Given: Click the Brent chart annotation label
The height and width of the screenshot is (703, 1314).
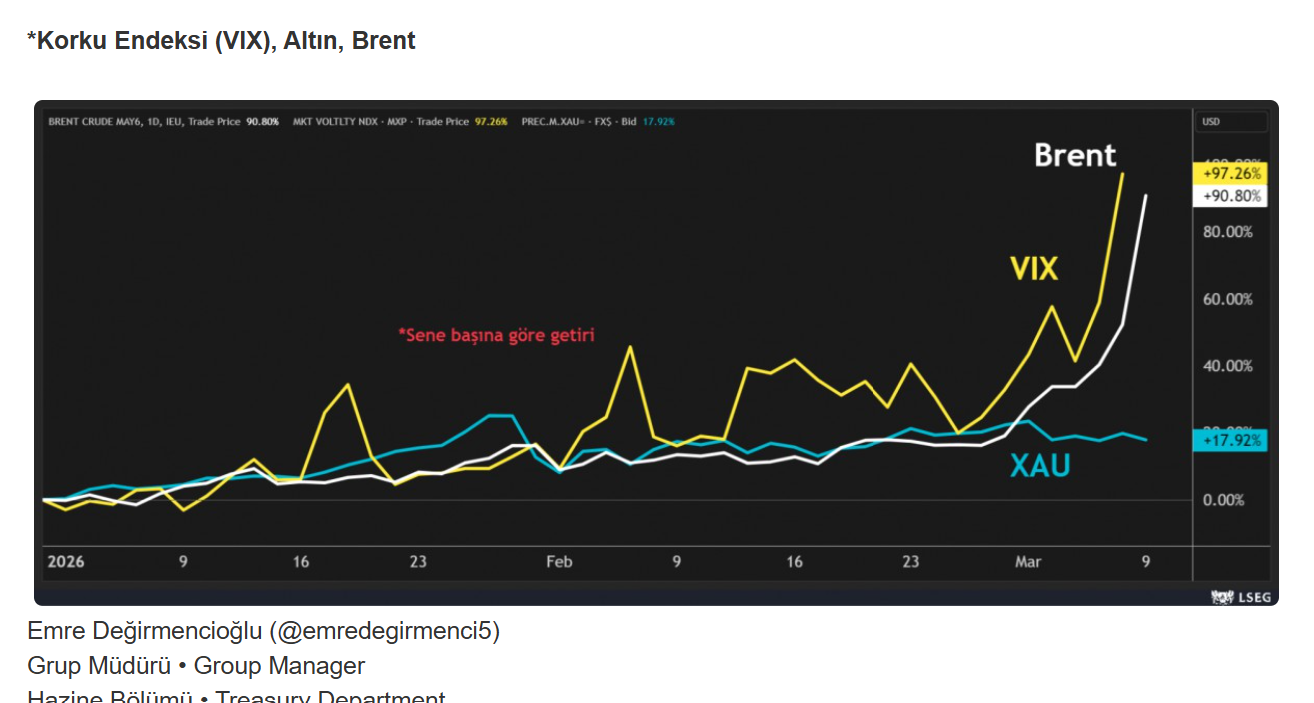Looking at the screenshot, I should click(x=1074, y=155).
